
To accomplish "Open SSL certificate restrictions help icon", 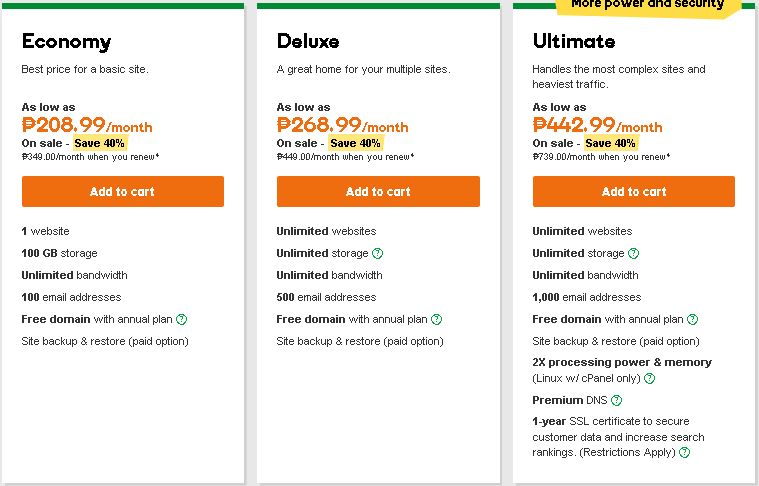I will (x=684, y=453).
